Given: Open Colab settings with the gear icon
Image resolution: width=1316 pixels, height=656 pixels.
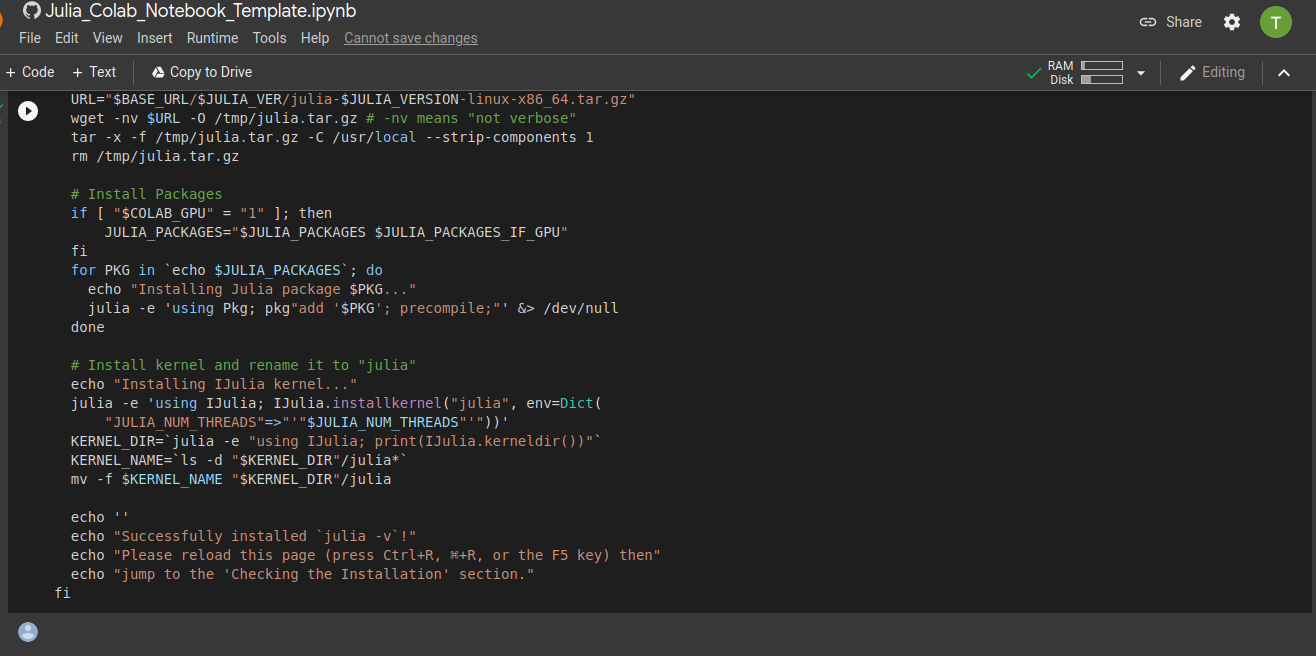Looking at the screenshot, I should (1232, 21).
